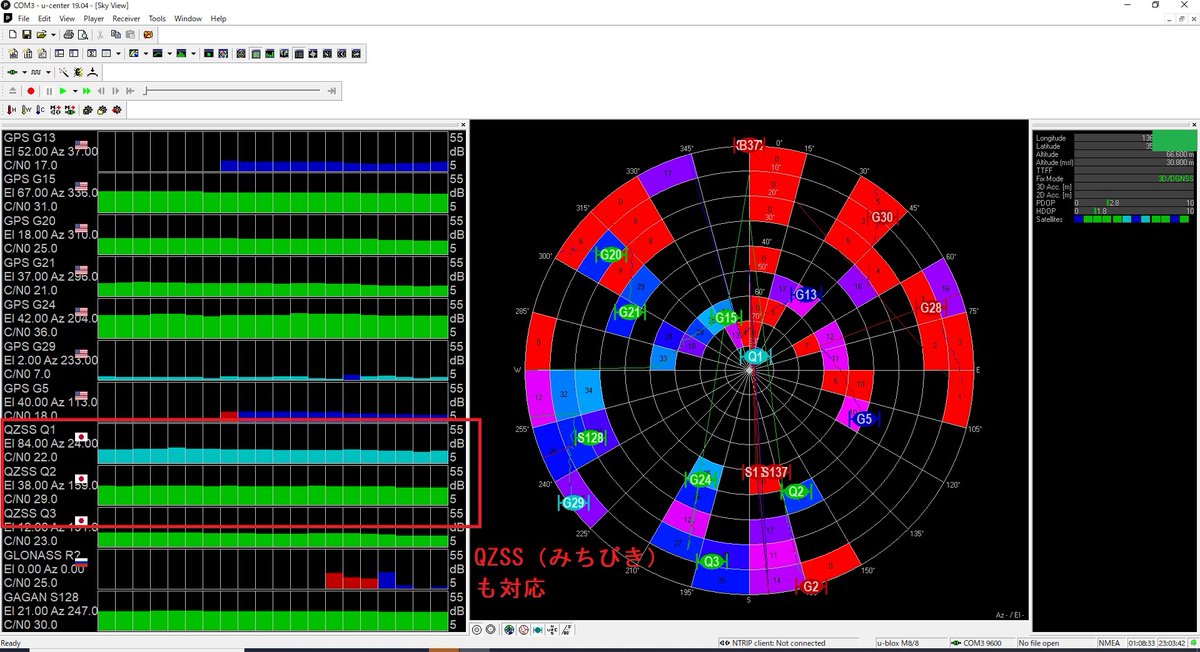Image resolution: width=1200 pixels, height=652 pixels.
Task: Click the first gear icon in reset toolbar
Action: click(88, 109)
